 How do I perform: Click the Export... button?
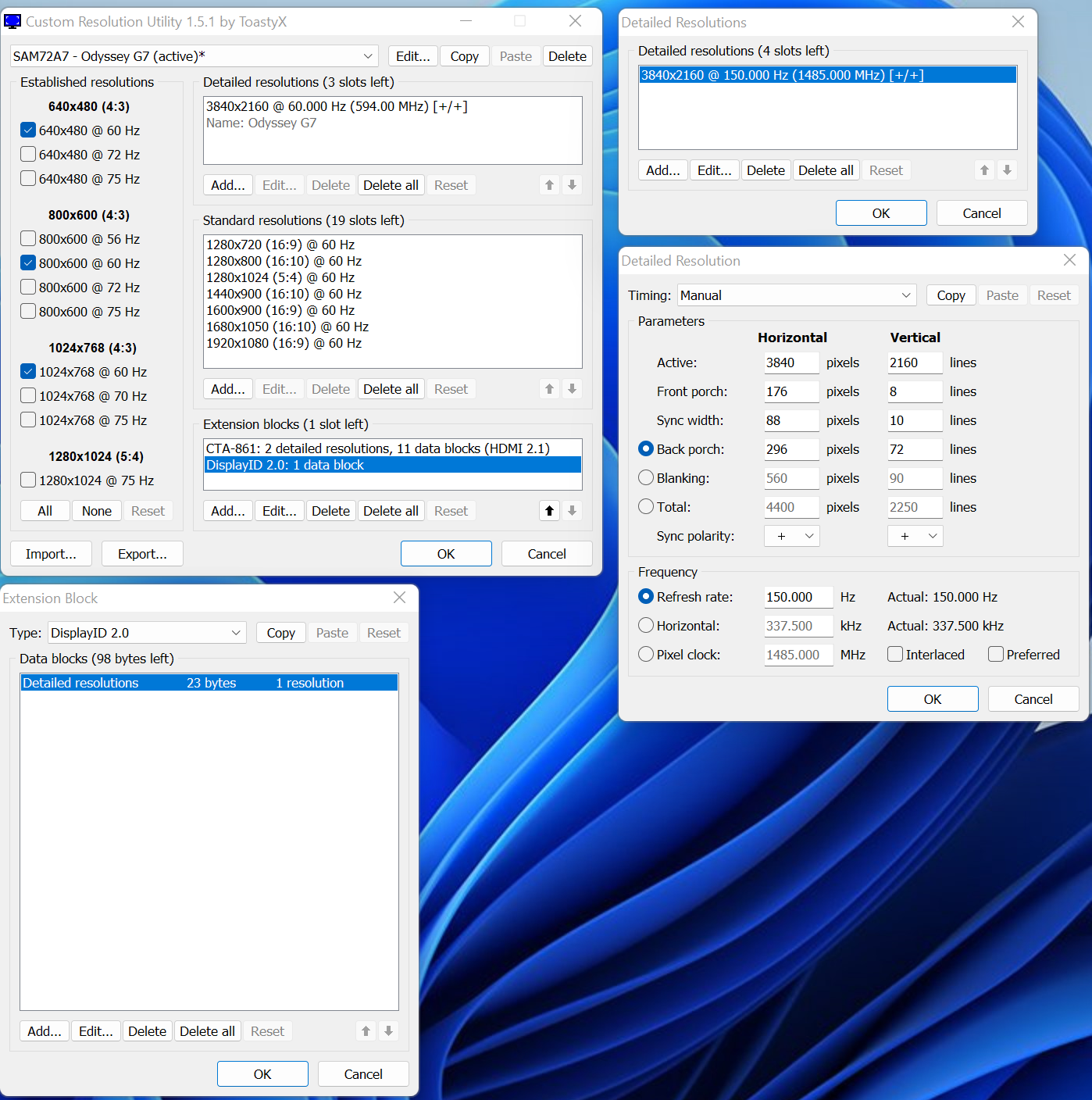point(142,554)
